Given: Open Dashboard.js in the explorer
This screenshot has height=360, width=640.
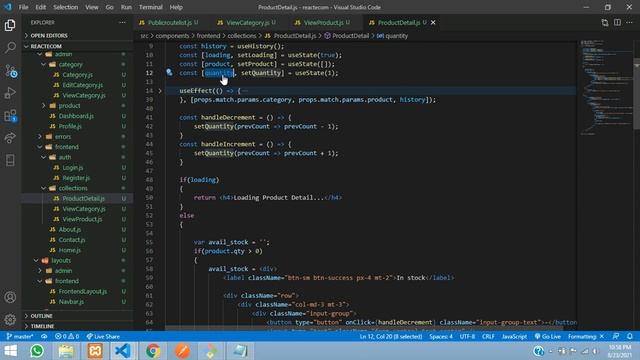Looking at the screenshot, I should [x=76, y=116].
